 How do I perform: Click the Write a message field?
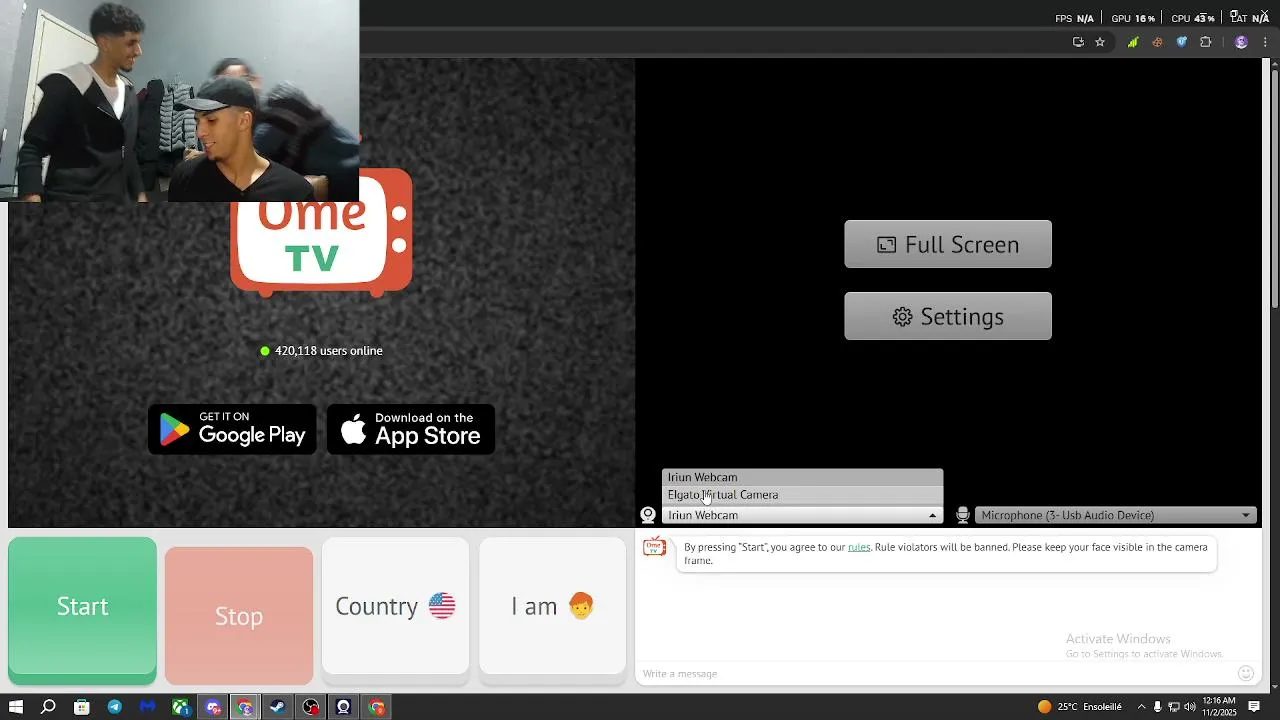[935, 673]
